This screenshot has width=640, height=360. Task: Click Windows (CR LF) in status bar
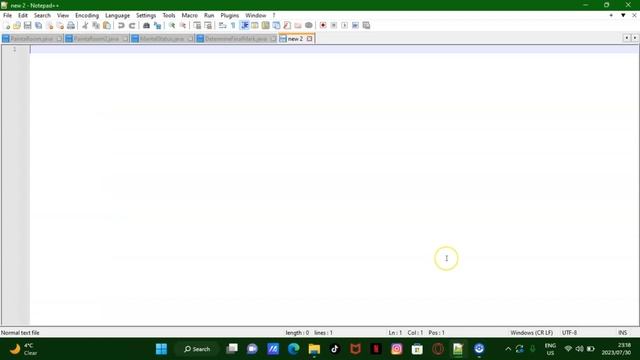point(531,333)
